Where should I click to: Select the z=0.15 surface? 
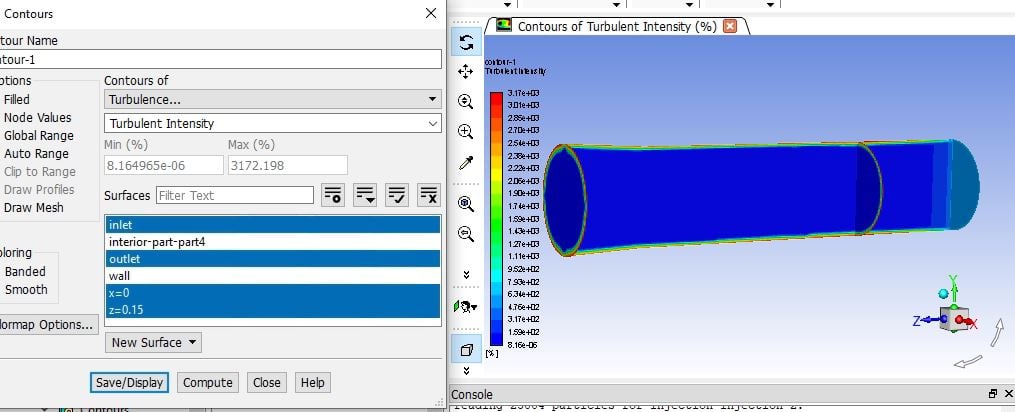(x=273, y=310)
